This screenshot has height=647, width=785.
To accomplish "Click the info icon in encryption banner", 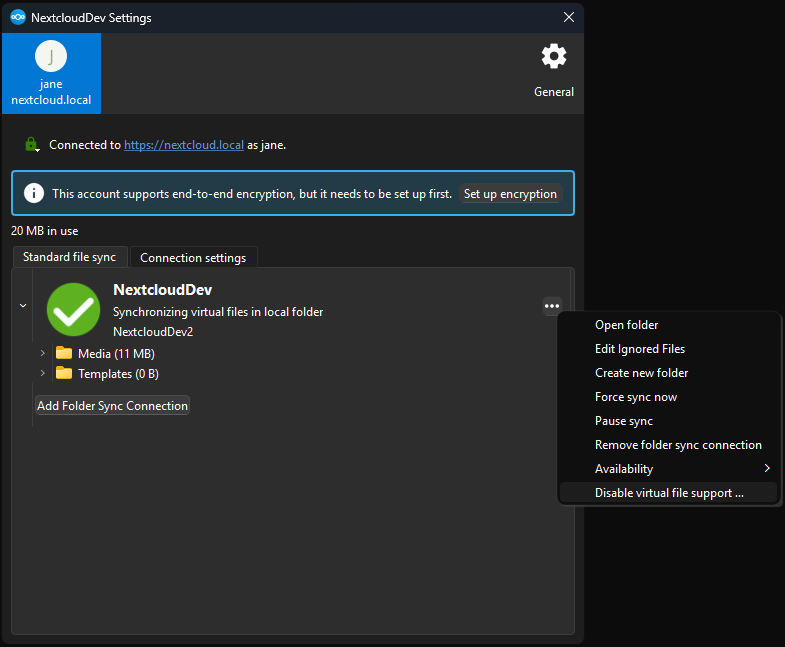I will pyautogui.click(x=34, y=193).
